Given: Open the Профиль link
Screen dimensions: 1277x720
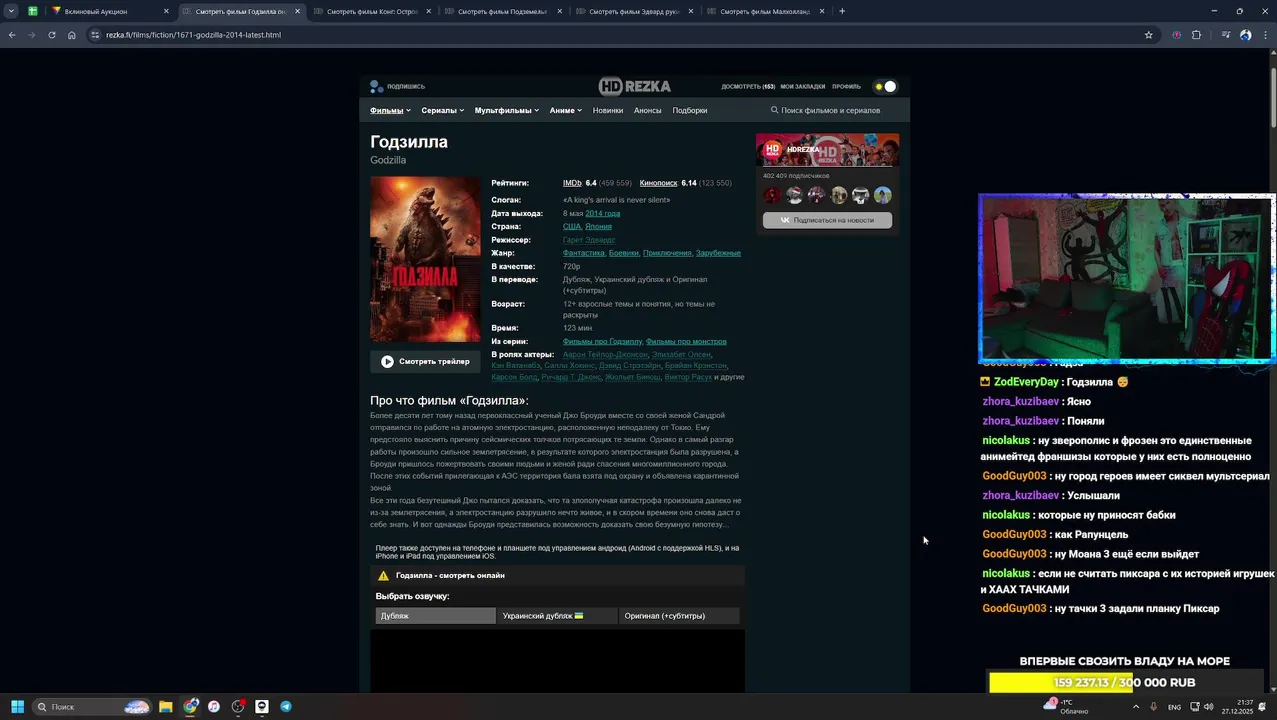Looking at the screenshot, I should pos(846,87).
